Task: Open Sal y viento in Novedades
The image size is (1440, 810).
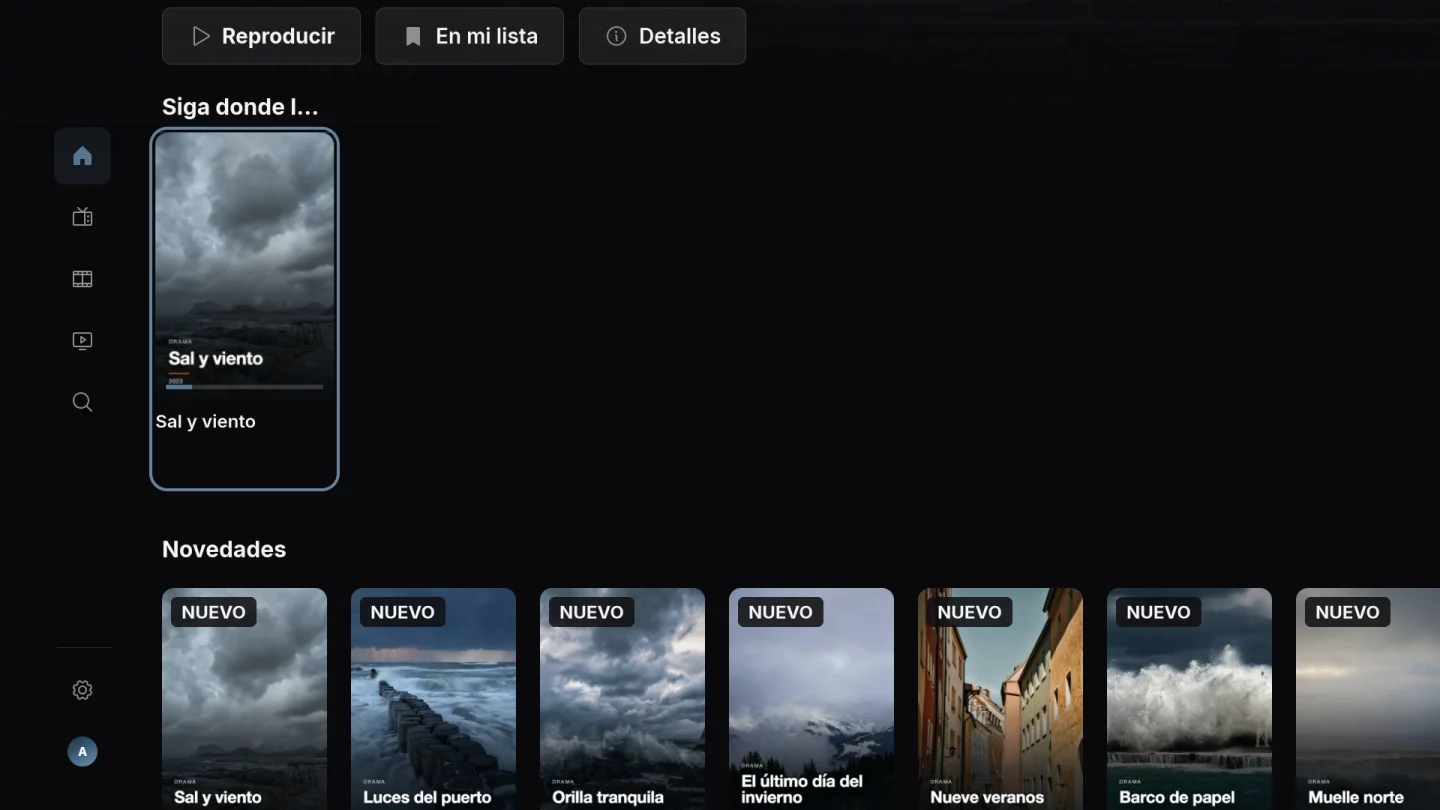Action: point(244,699)
